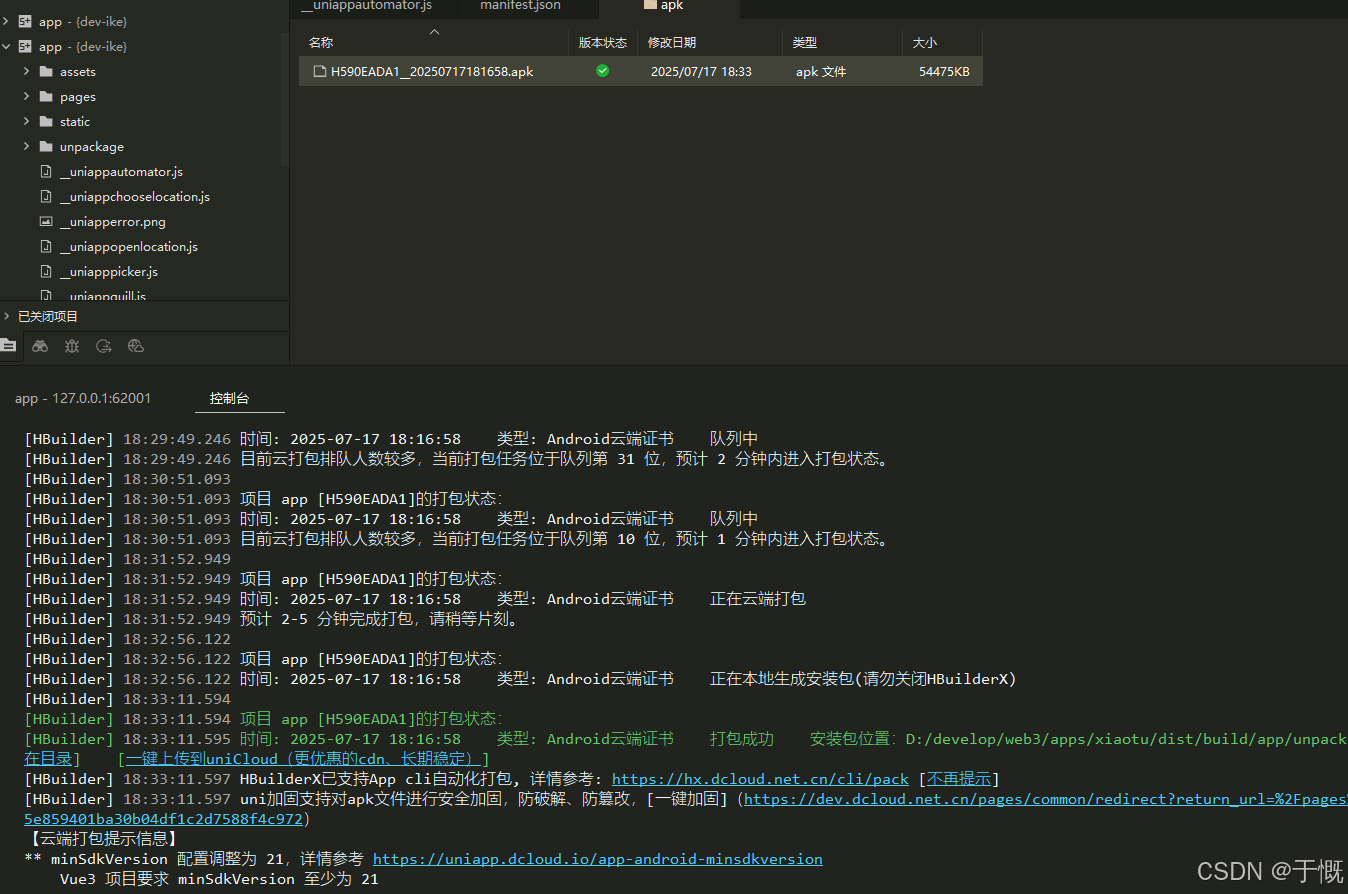This screenshot has height=894, width=1348.
Task: Click the 2025/07/17 18:33 modified date cell
Action: (701, 72)
